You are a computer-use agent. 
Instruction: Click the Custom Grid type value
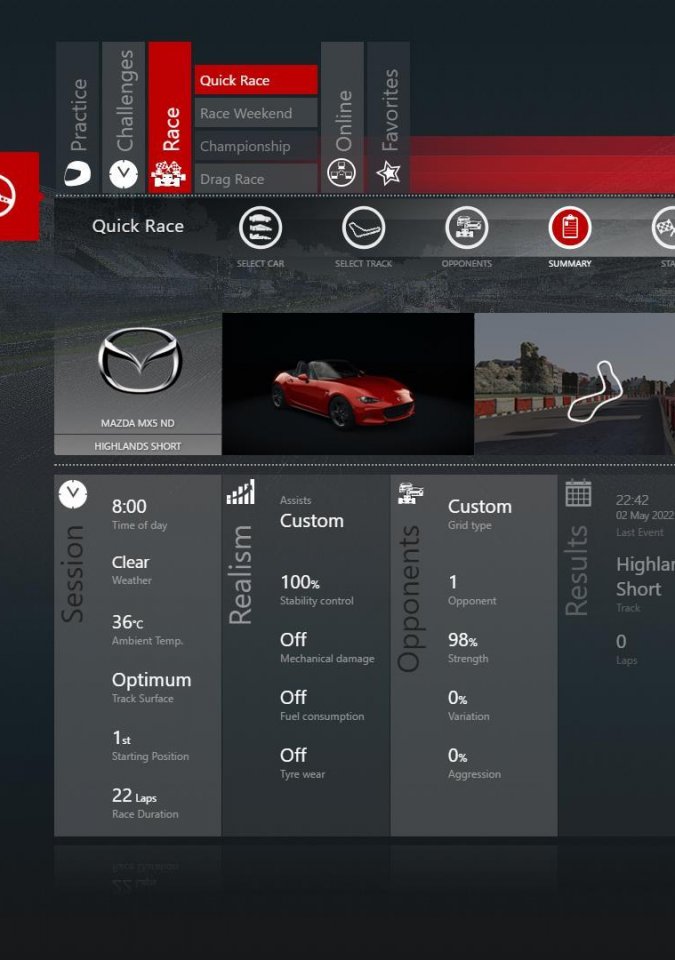point(480,507)
